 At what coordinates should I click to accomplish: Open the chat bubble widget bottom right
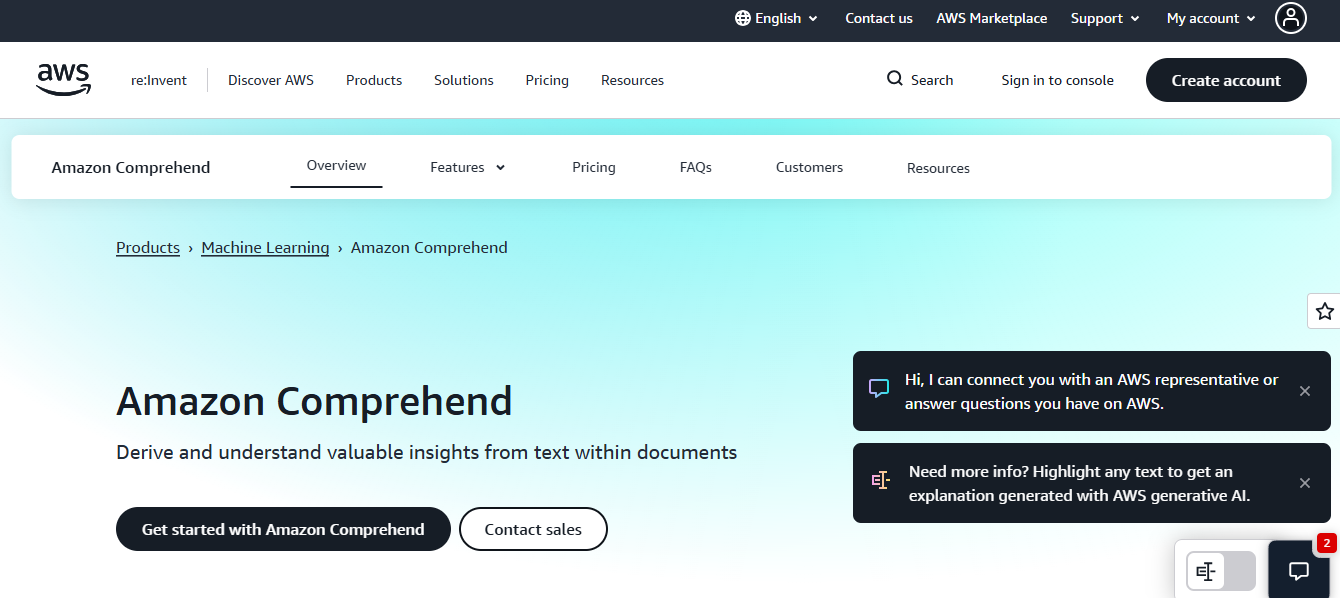pyautogui.click(x=1297, y=571)
